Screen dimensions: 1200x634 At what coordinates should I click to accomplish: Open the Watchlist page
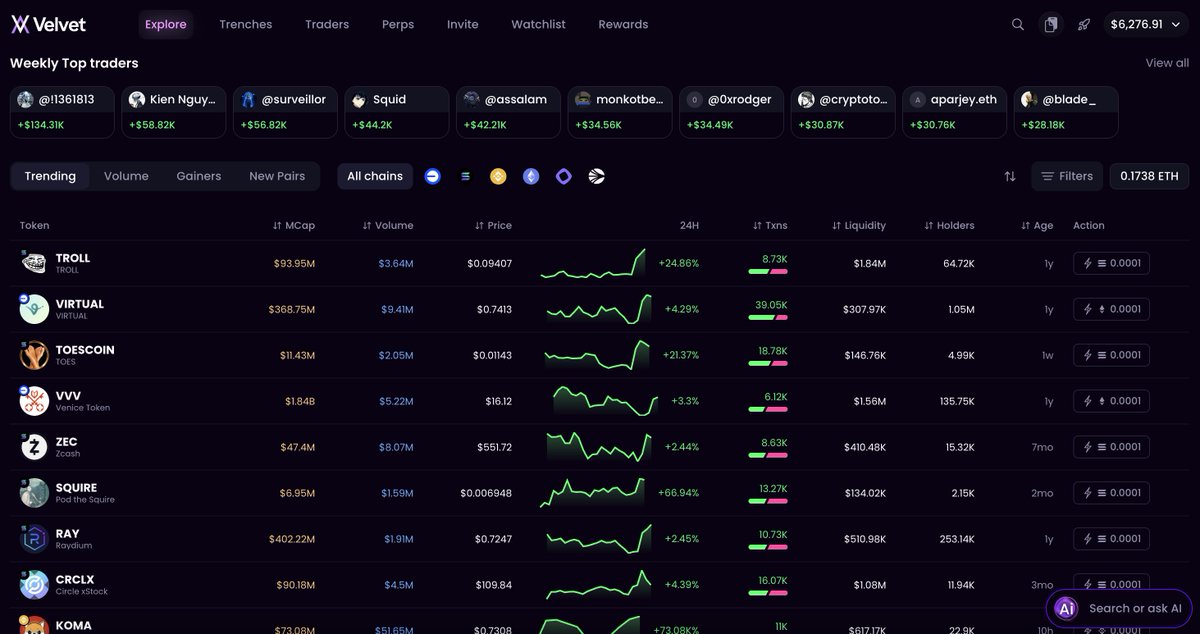click(539, 24)
